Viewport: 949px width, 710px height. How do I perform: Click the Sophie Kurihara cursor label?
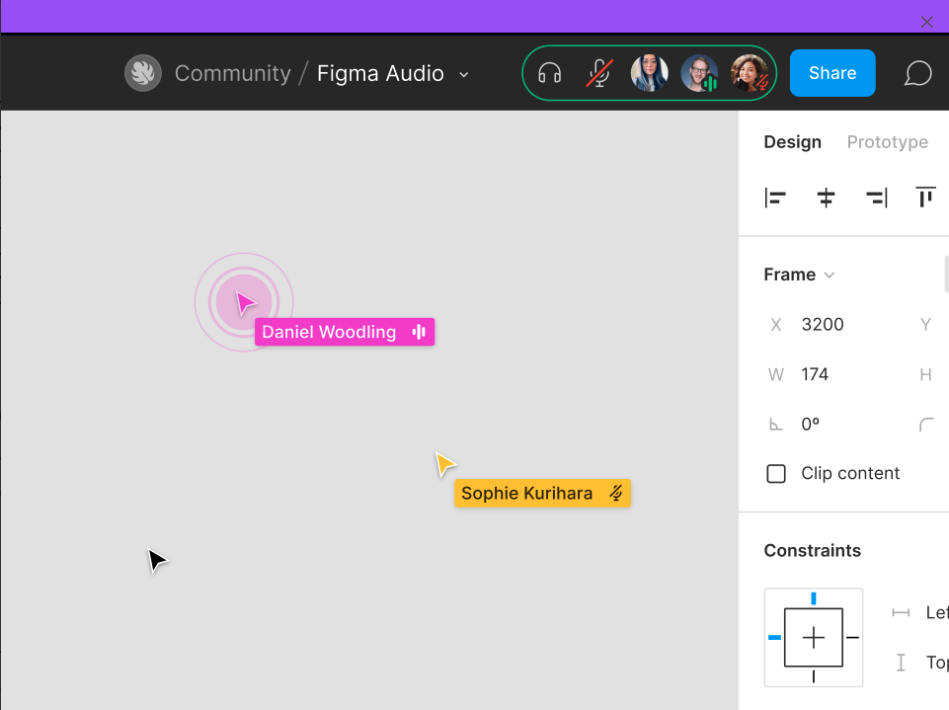point(542,493)
